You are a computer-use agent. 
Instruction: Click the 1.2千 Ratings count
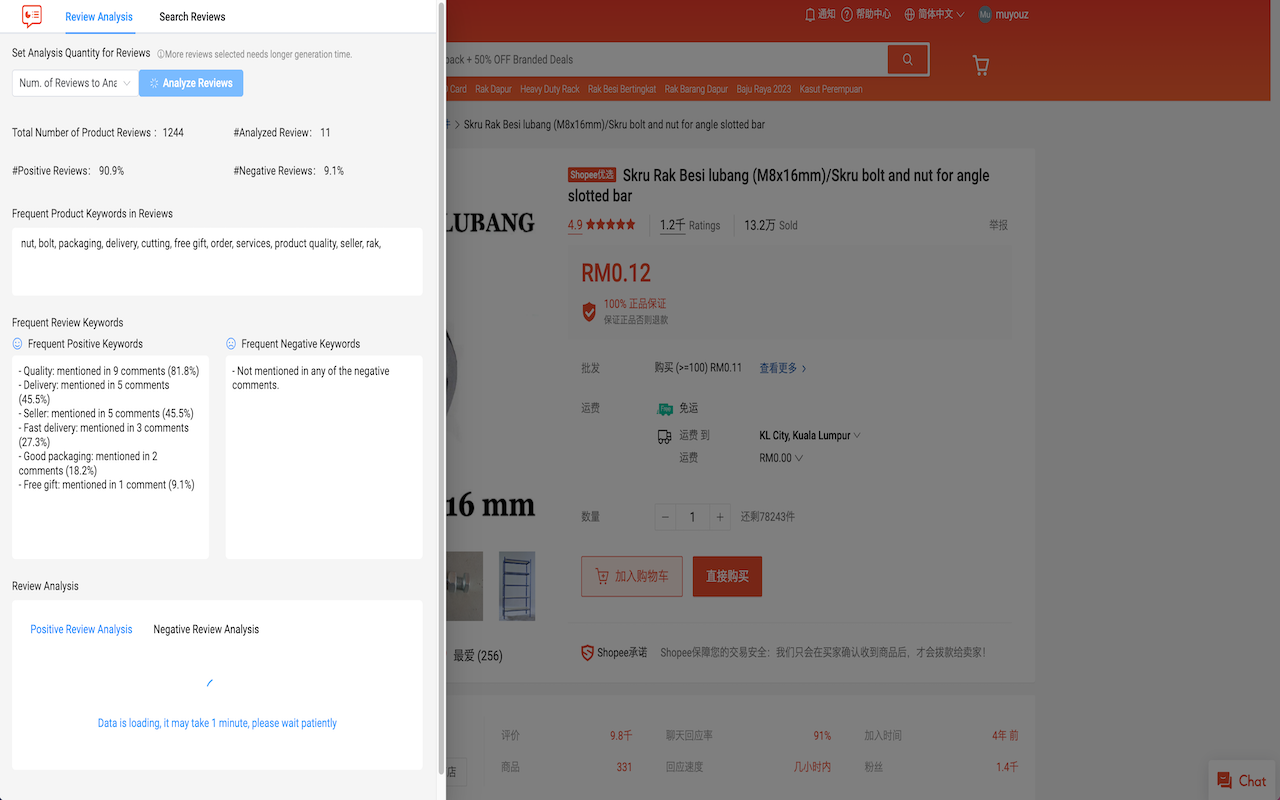[690, 225]
